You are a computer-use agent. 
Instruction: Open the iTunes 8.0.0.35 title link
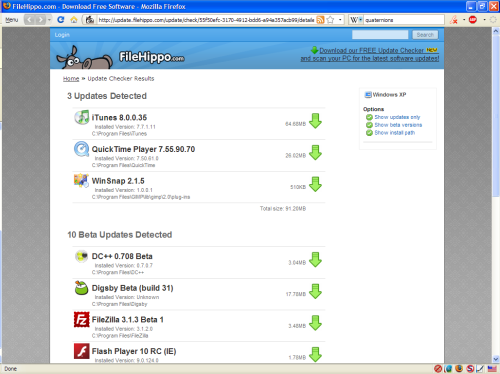(119, 117)
